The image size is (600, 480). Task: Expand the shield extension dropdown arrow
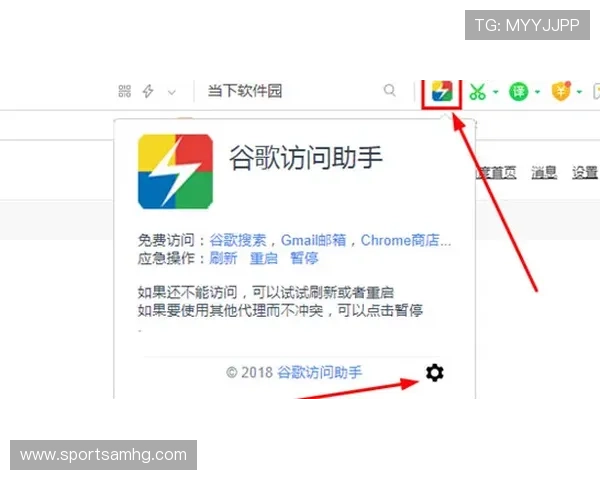pyautogui.click(x=579, y=92)
